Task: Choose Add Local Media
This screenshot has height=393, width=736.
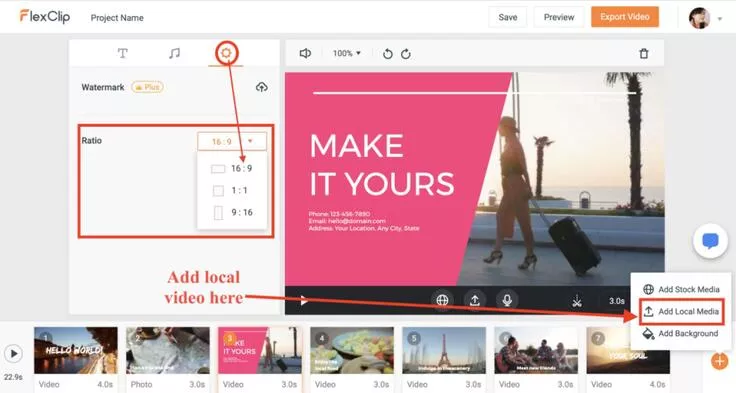Action: pyautogui.click(x=681, y=311)
